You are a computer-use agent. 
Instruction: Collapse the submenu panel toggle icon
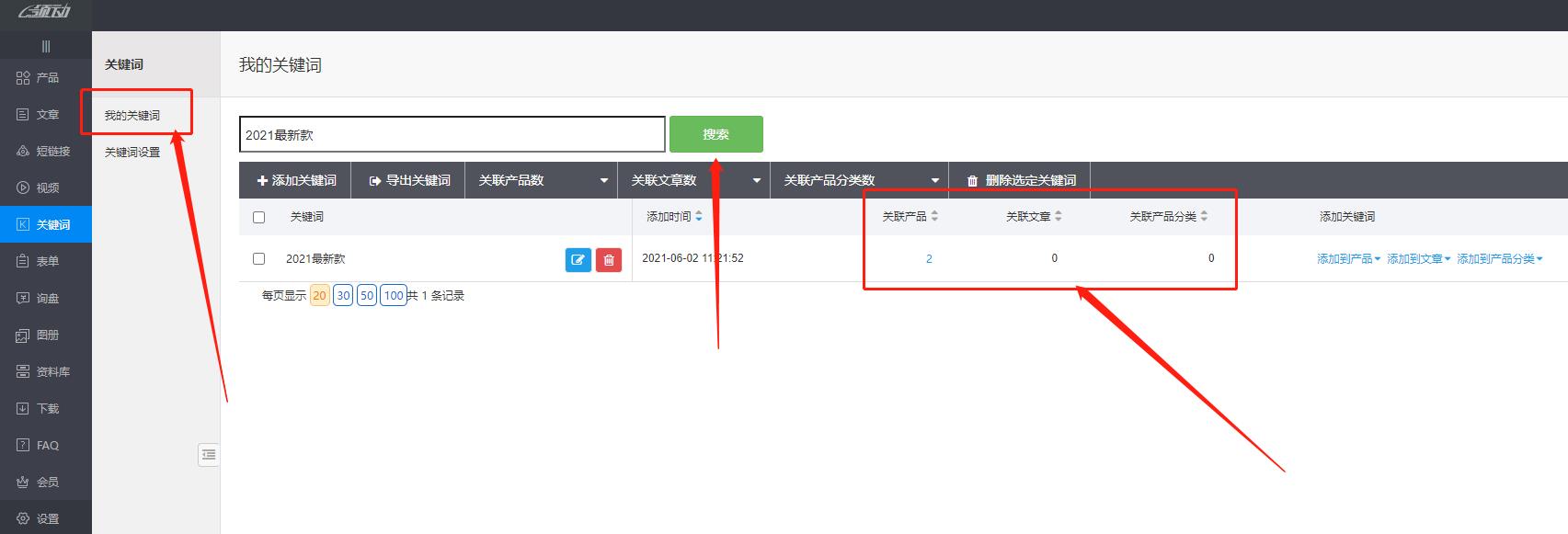pyautogui.click(x=209, y=454)
